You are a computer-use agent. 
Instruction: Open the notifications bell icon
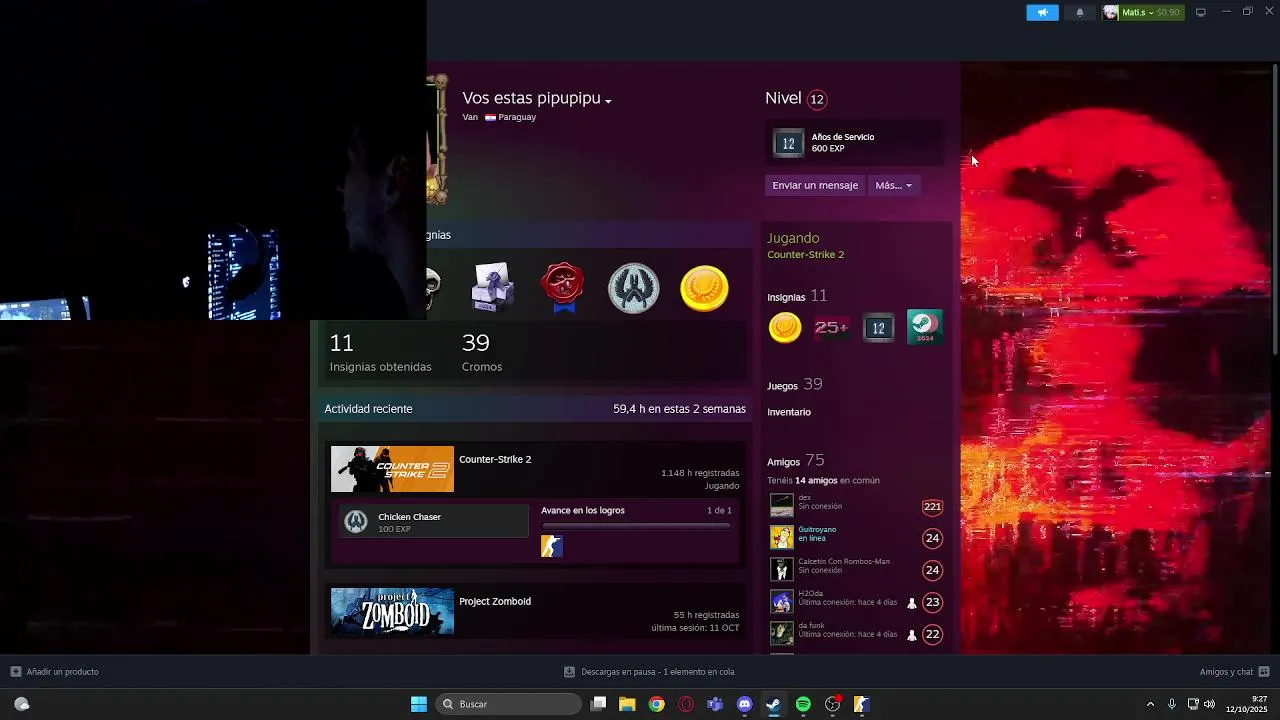tap(1080, 12)
